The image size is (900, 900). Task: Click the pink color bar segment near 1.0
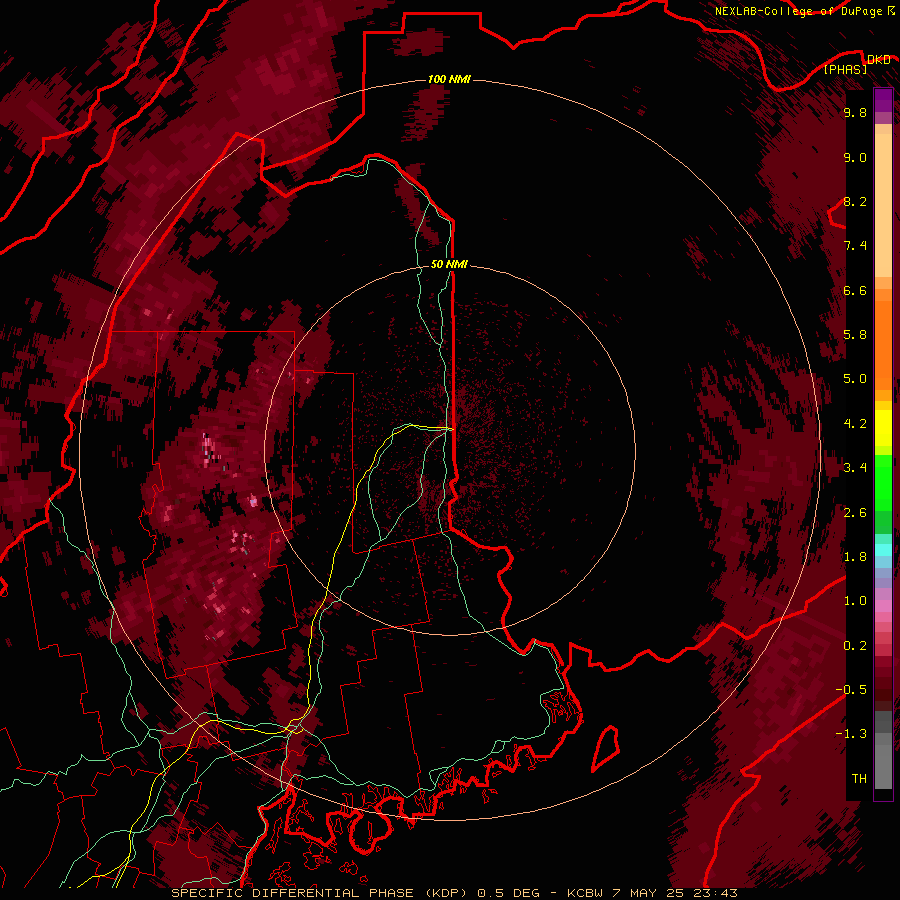[x=883, y=606]
